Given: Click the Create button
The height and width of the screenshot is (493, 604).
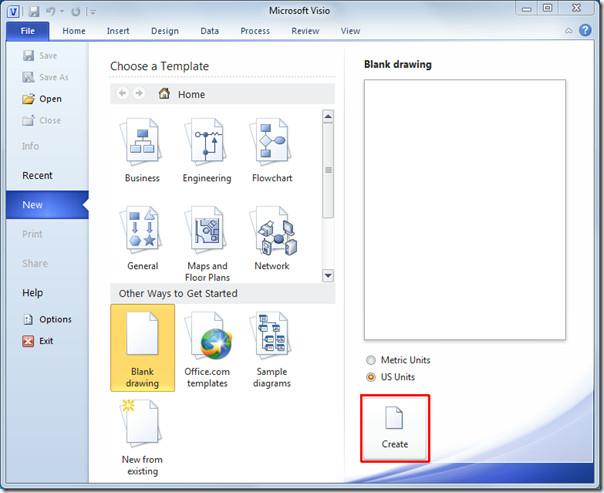Looking at the screenshot, I should [395, 428].
